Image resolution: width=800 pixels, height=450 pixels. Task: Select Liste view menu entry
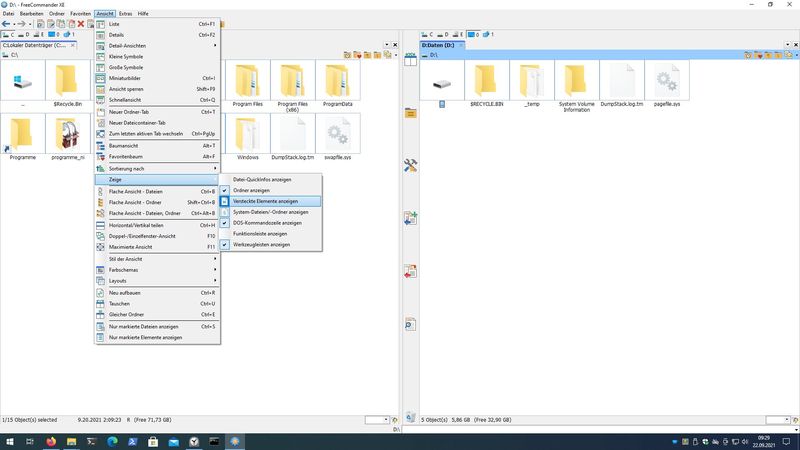point(157,24)
